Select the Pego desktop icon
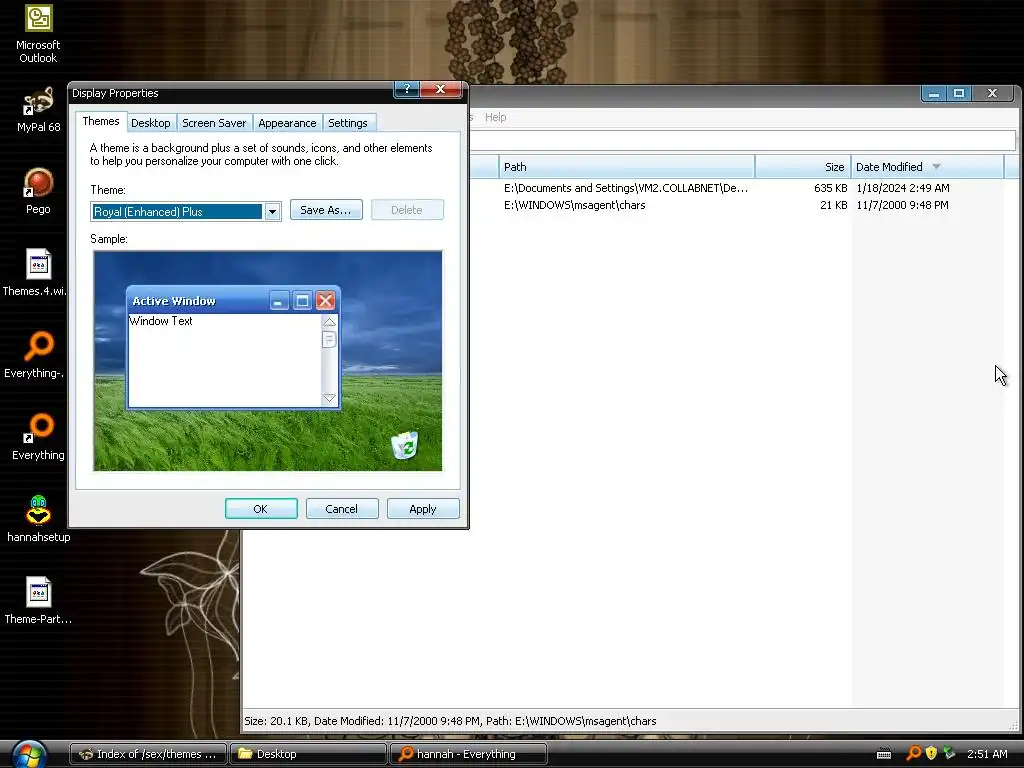 click(38, 191)
